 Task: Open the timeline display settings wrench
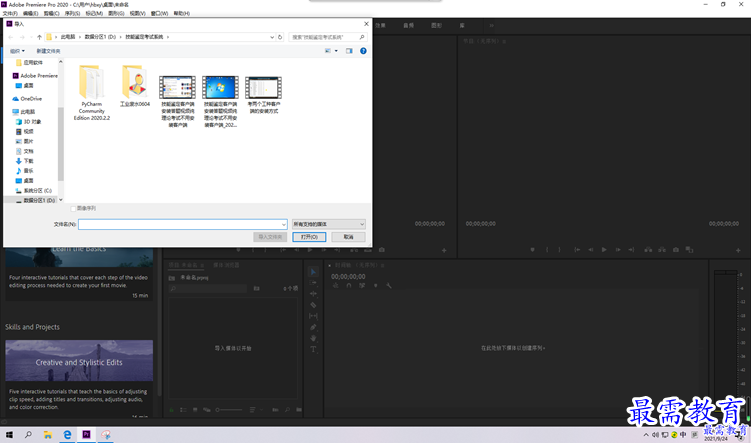click(388, 285)
